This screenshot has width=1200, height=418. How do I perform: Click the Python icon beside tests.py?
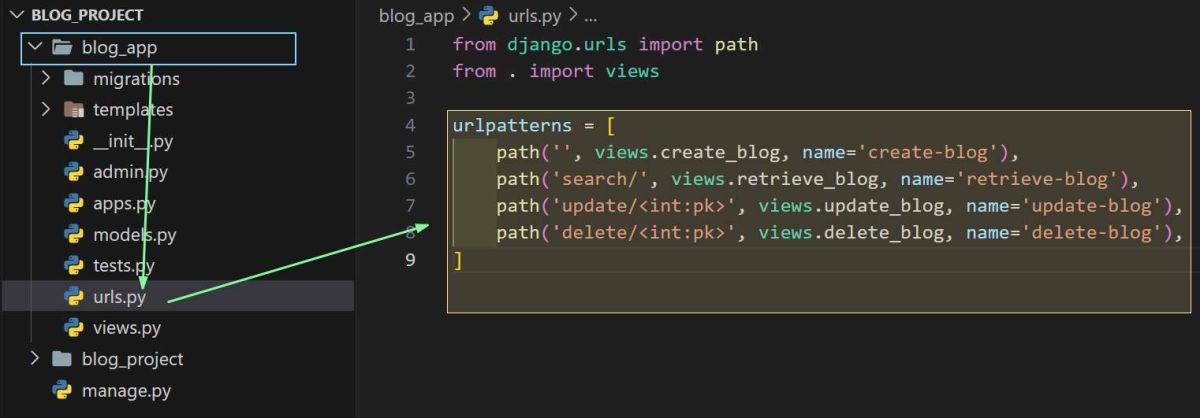pos(73,265)
